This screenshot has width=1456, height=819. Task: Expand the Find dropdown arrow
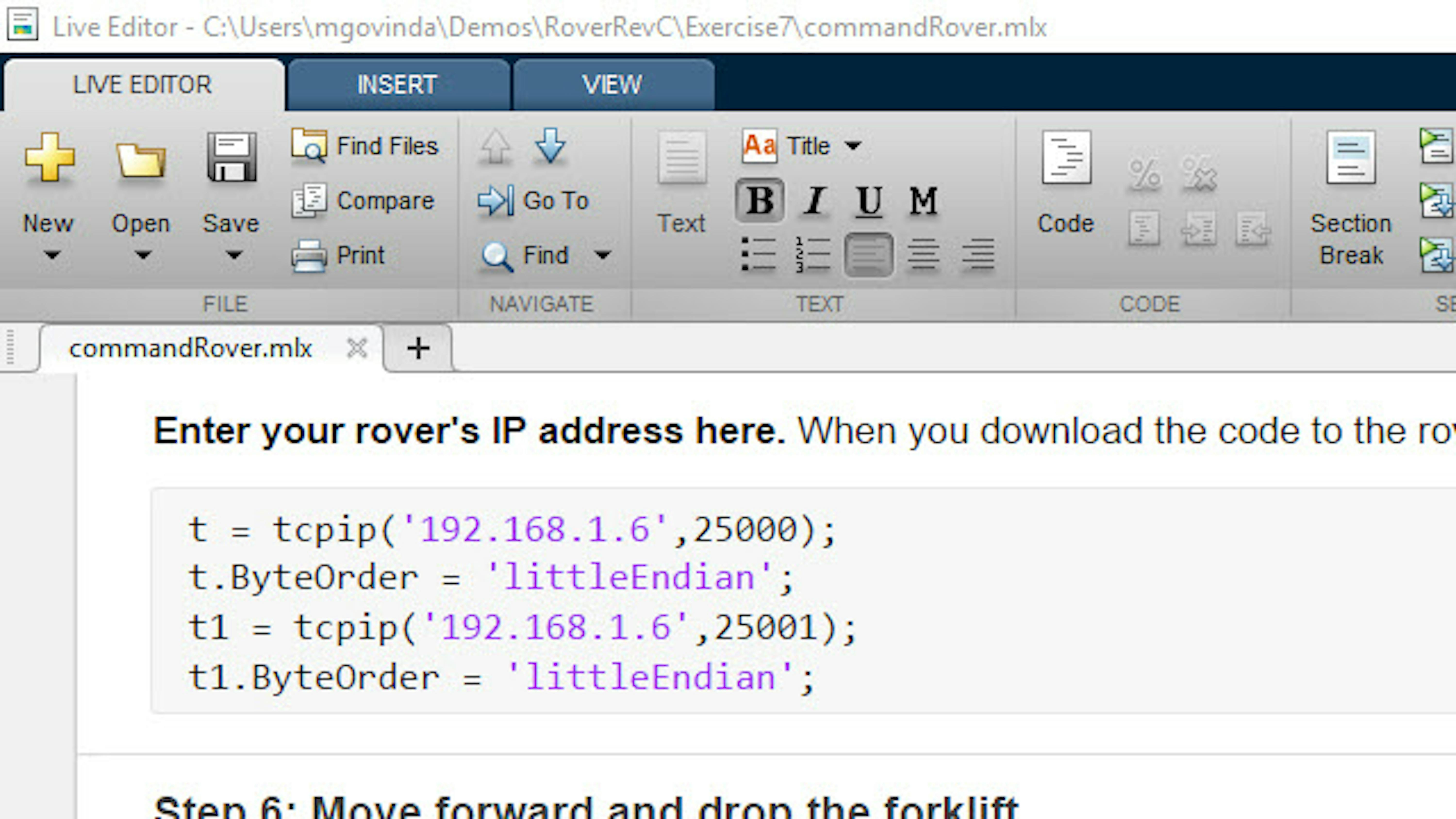[x=603, y=256]
